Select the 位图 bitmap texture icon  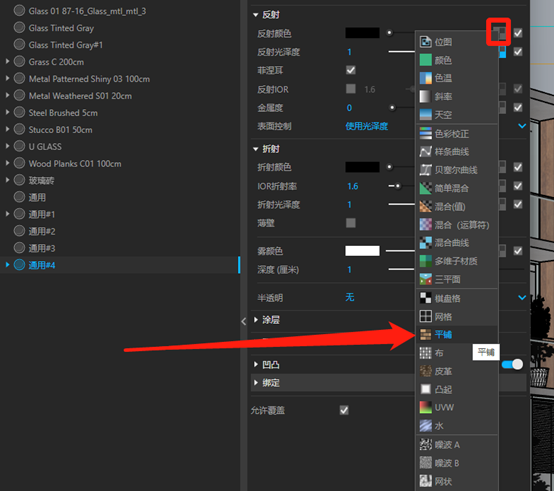point(425,42)
